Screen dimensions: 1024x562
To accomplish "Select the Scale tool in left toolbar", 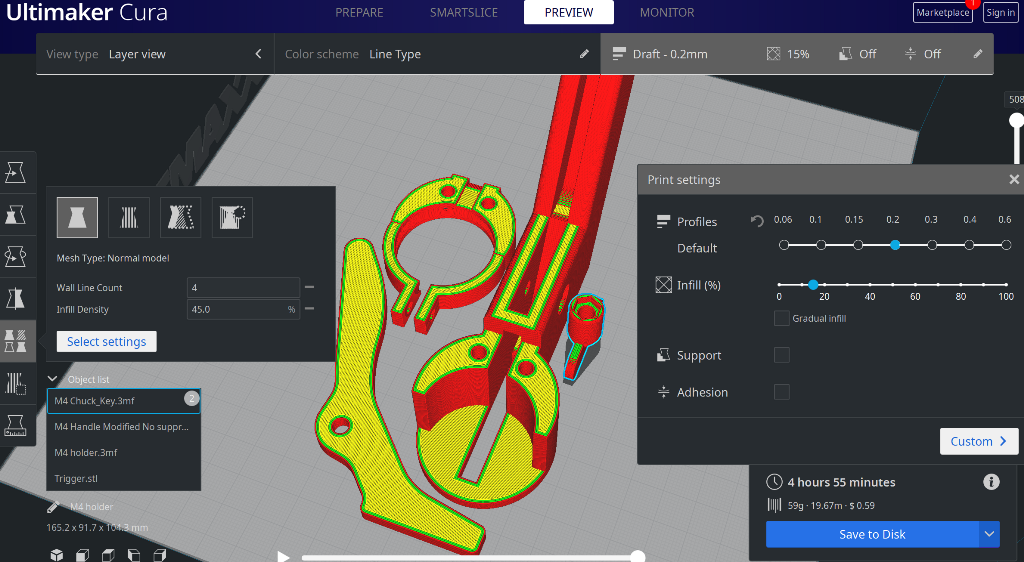I will pyautogui.click(x=16, y=214).
